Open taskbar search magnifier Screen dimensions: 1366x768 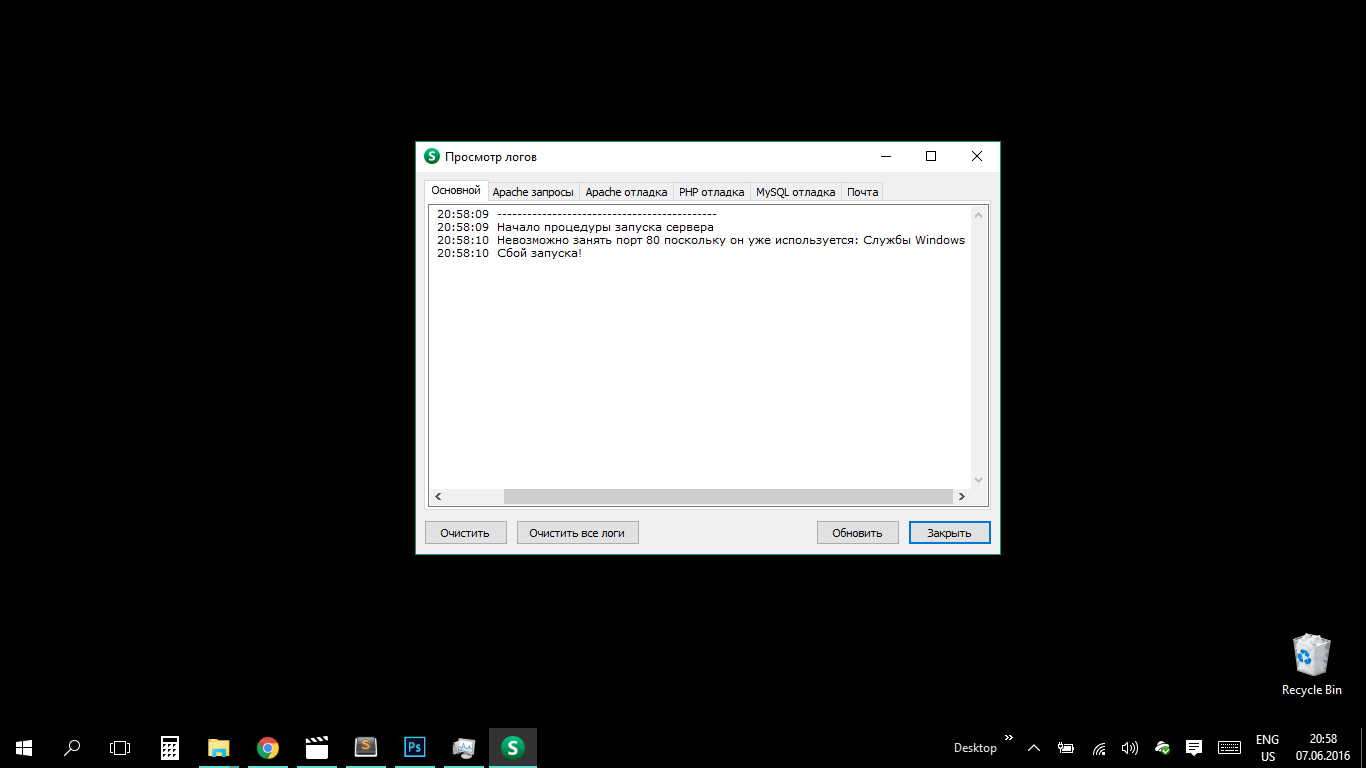(x=72, y=747)
